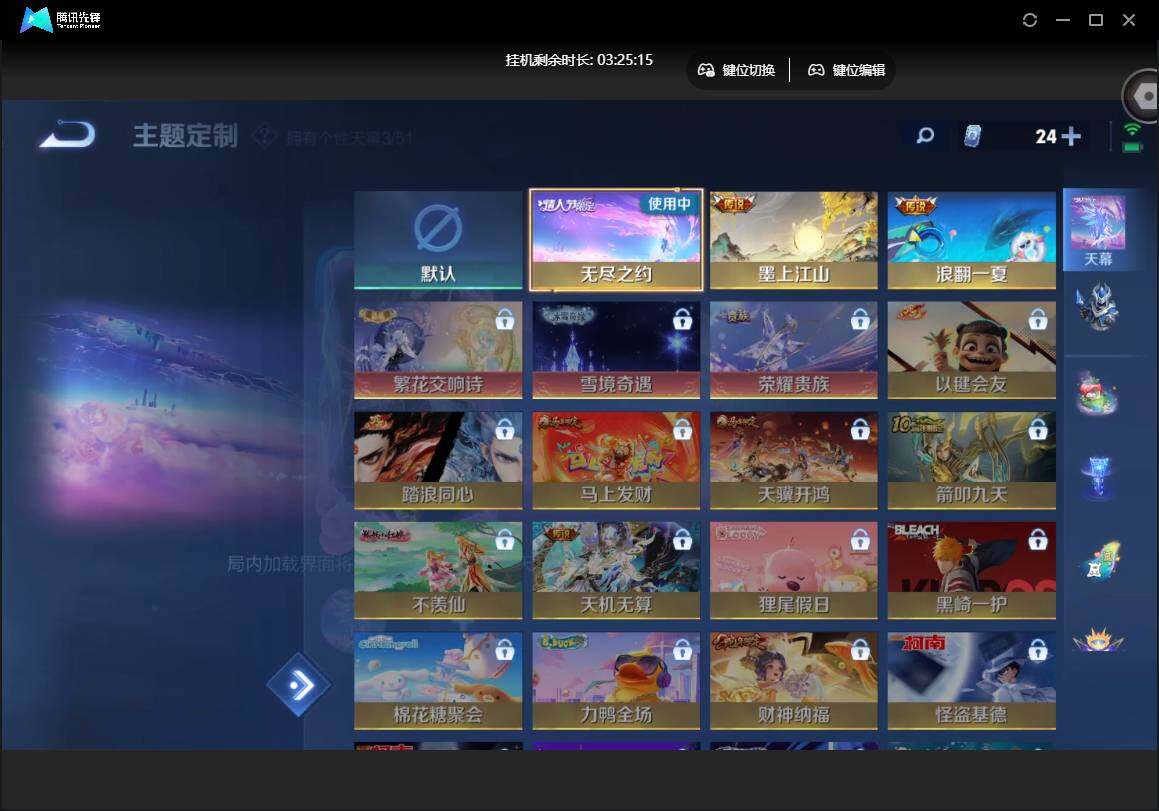This screenshot has height=811, width=1159.
Task: Click the lock icon on 怪盗基德
Action: pos(1038,650)
